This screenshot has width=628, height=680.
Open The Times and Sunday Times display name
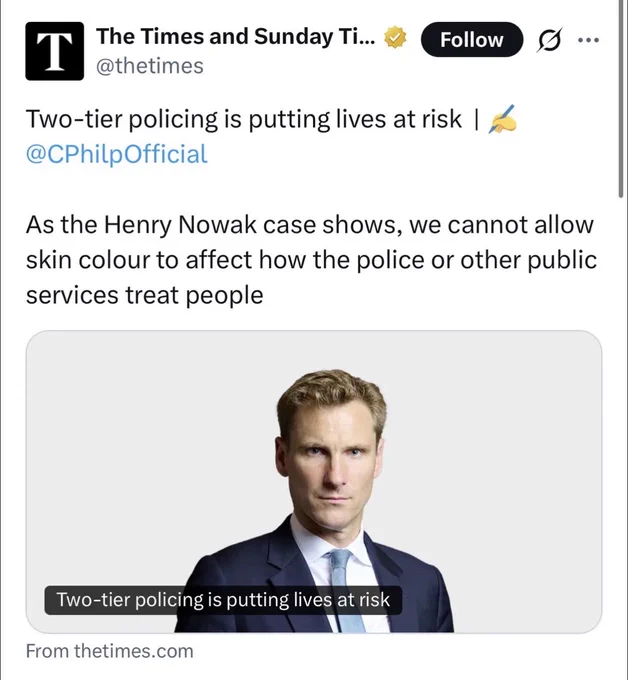click(x=236, y=37)
